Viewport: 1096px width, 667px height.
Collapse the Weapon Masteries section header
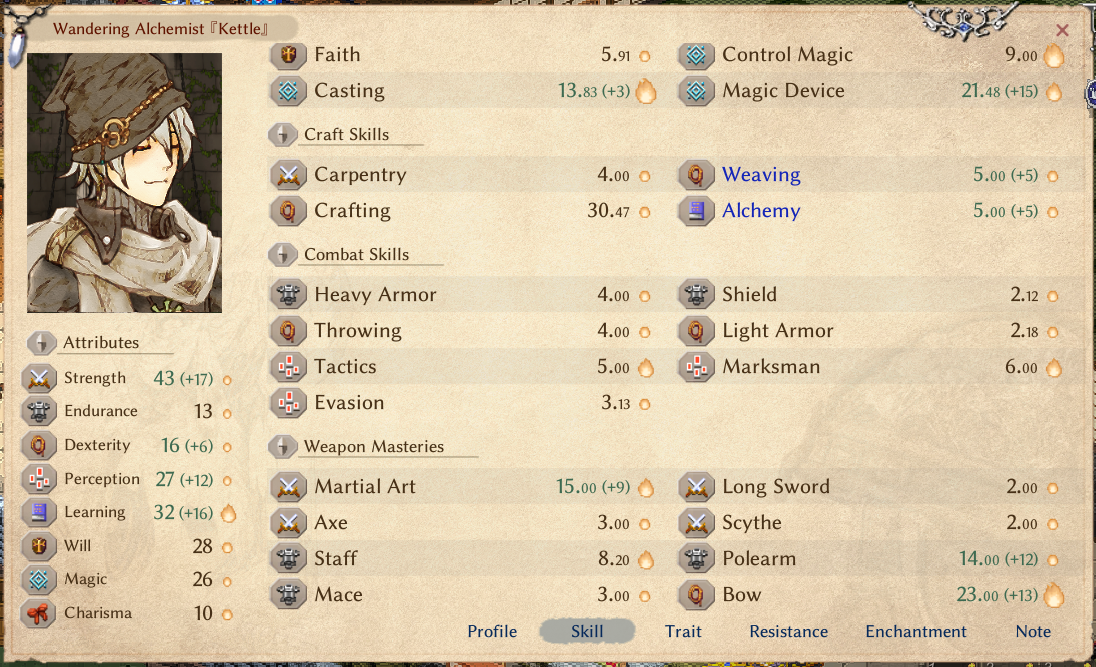point(373,446)
